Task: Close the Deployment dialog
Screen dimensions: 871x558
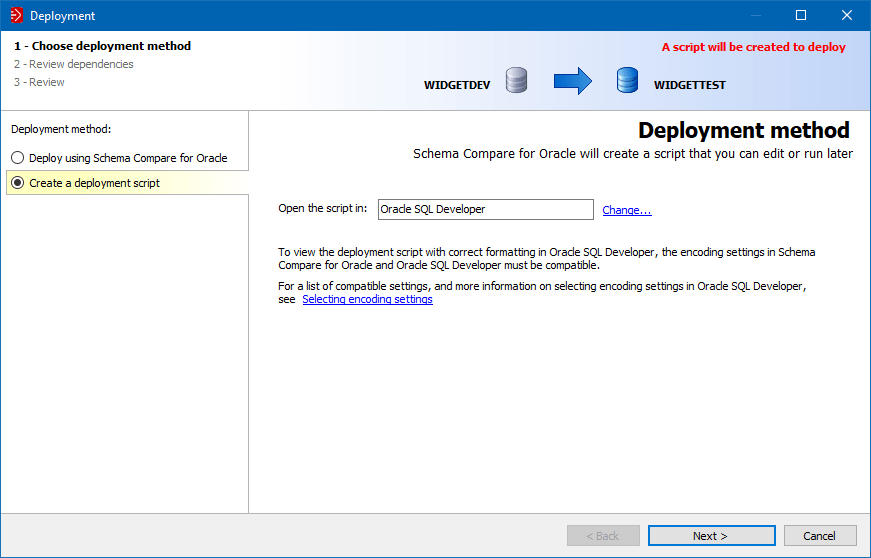Action: pos(846,15)
